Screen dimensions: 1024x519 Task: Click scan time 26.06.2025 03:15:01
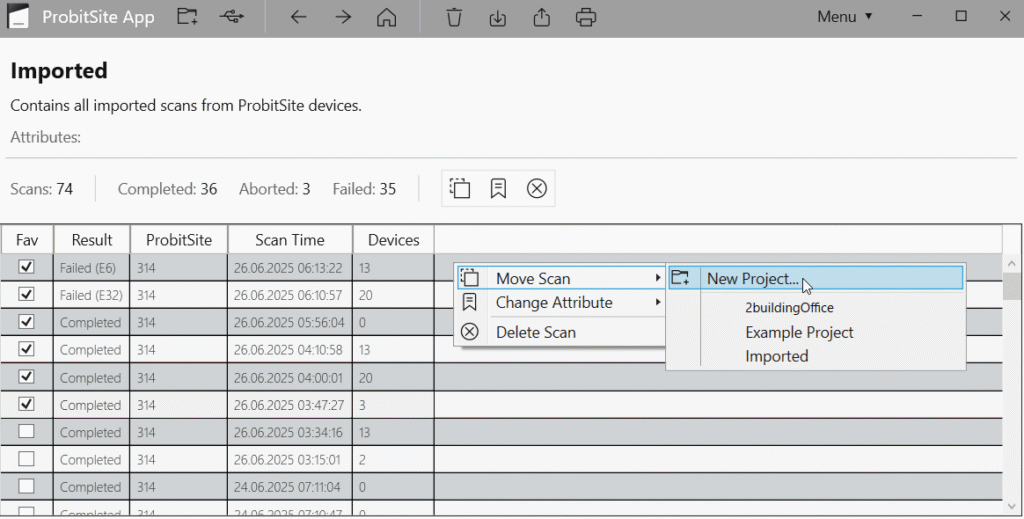point(288,460)
